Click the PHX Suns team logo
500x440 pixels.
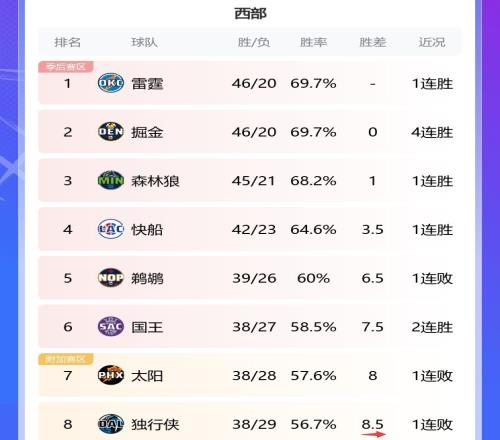point(111,375)
